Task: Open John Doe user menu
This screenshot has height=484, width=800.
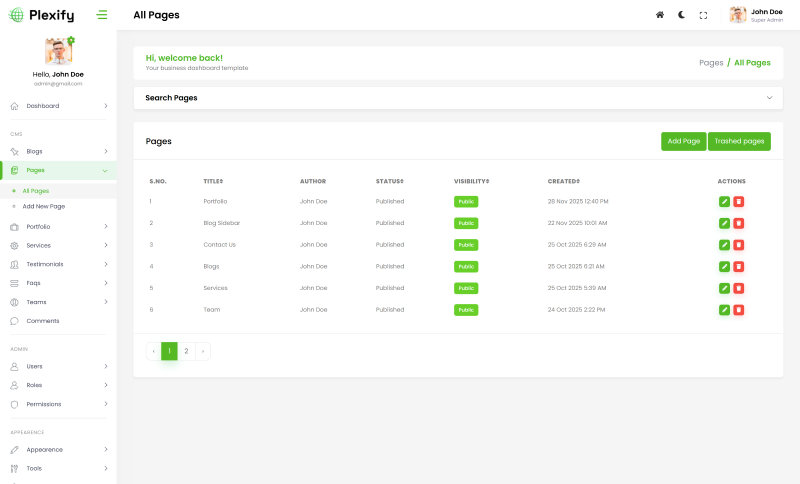Action: click(x=757, y=15)
